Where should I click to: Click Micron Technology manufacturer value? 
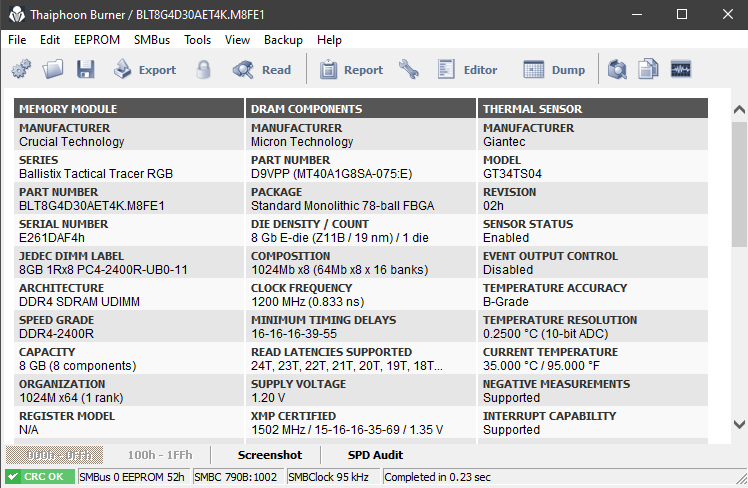coord(302,142)
